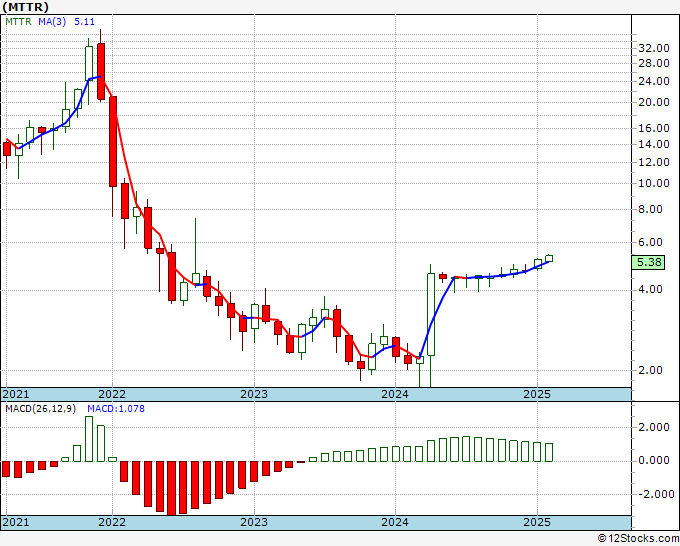Click the MTTR legend label in price panel
Viewport: 680px width, 546px height.
coord(18,21)
